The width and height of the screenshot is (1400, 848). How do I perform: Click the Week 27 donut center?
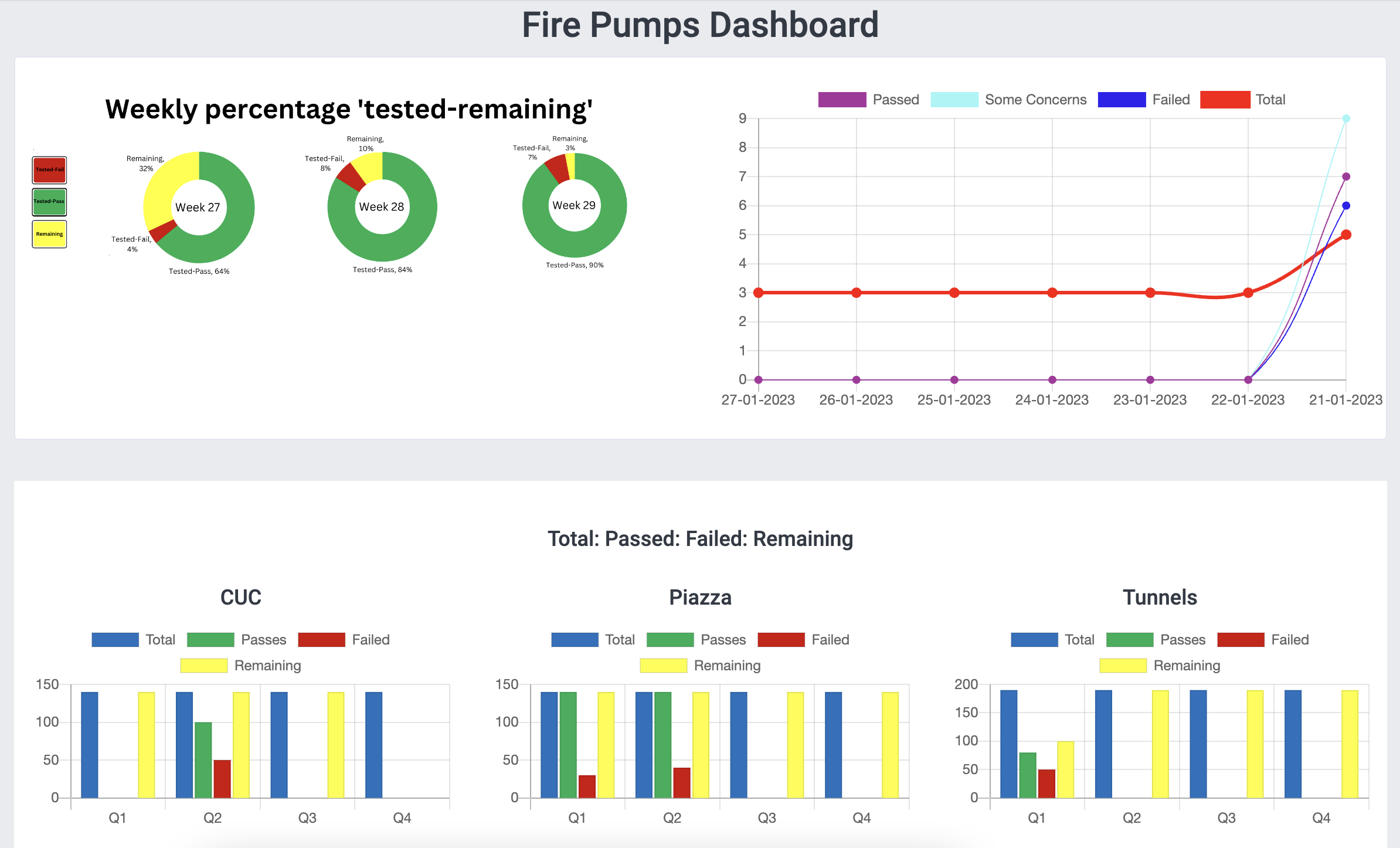pyautogui.click(x=198, y=207)
